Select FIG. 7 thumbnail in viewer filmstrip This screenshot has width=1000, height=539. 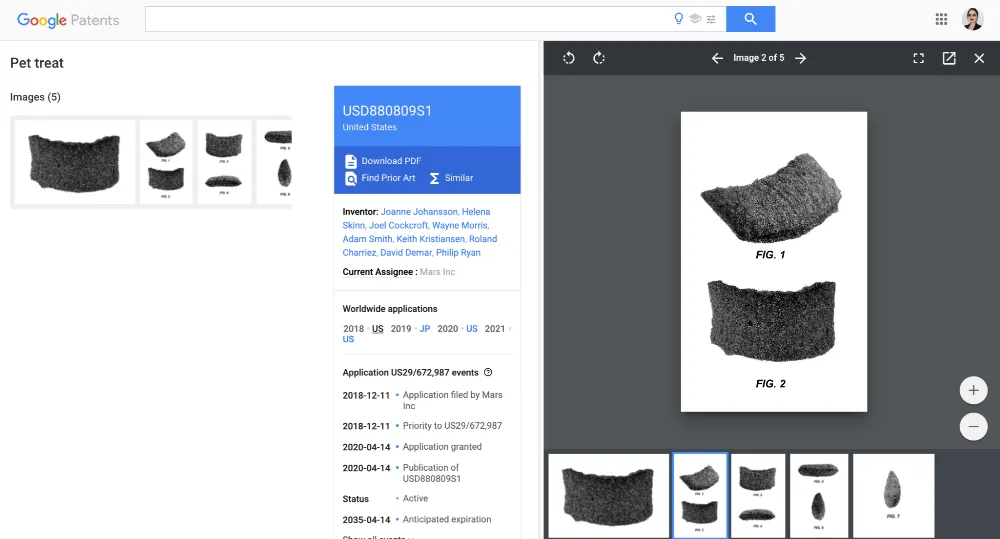pos(893,496)
